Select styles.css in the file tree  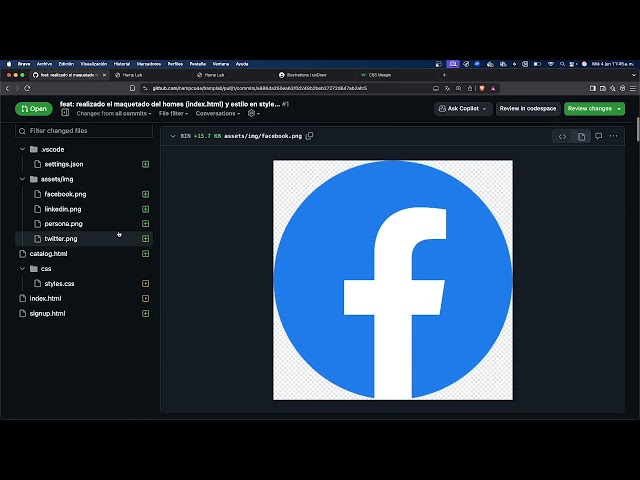[x=84, y=283]
